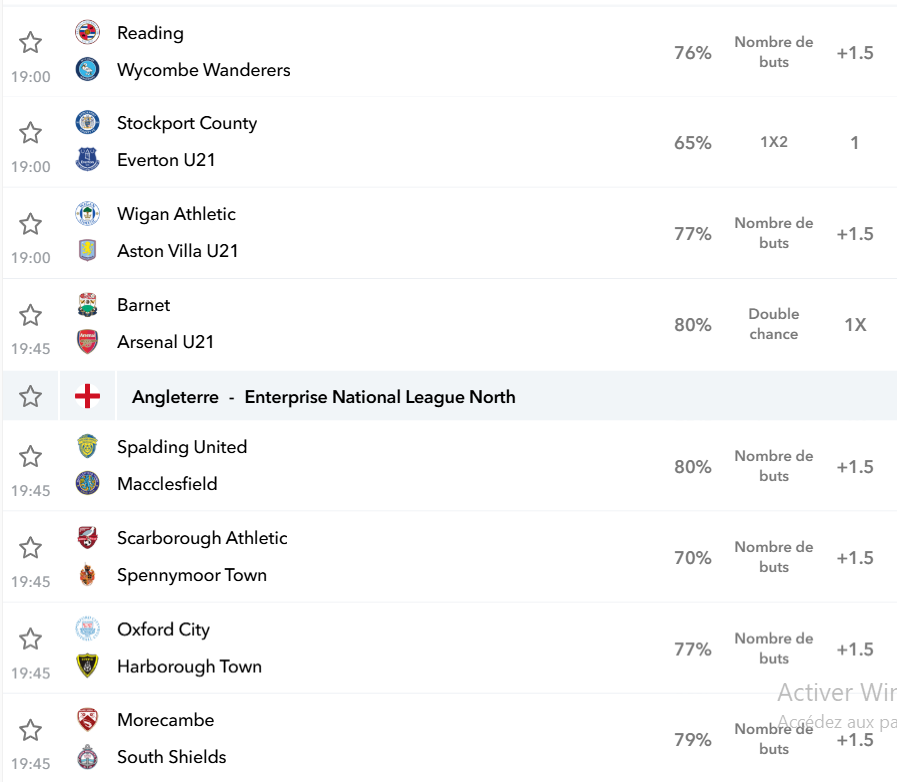The image size is (897, 782).
Task: Open the Barnet team name link
Action: (144, 305)
